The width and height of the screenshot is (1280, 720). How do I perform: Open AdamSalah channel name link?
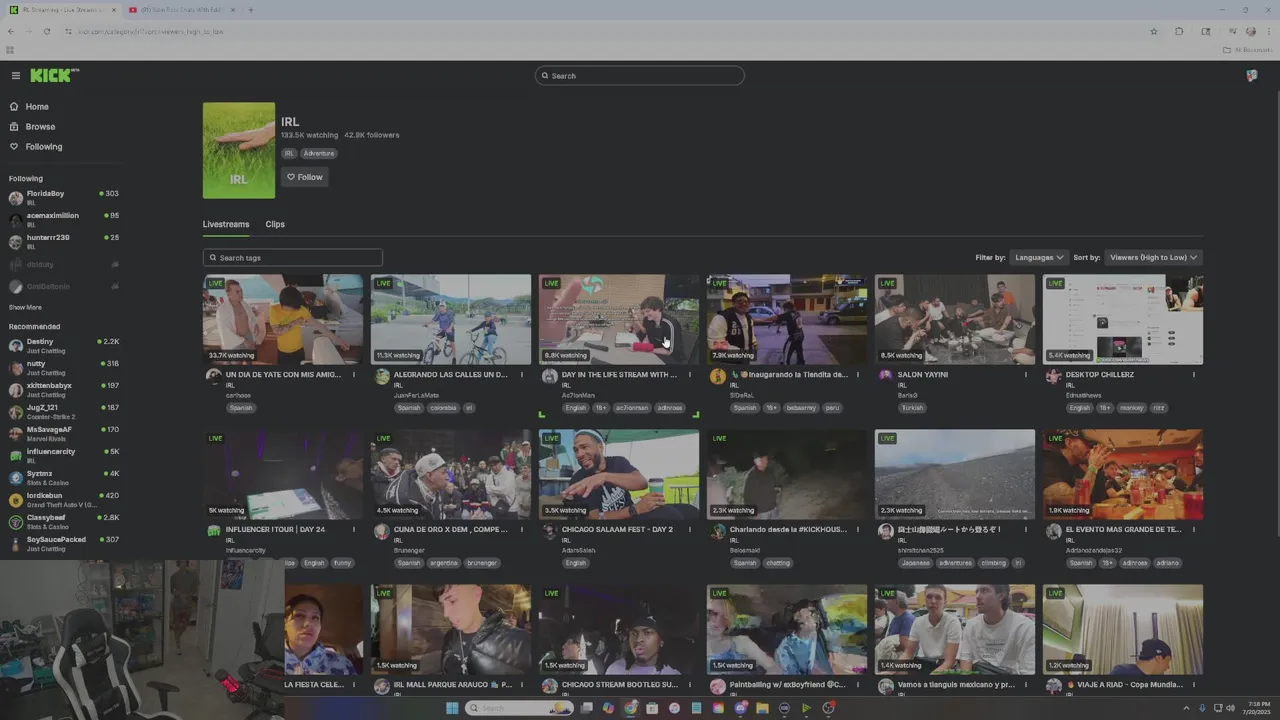pos(578,550)
